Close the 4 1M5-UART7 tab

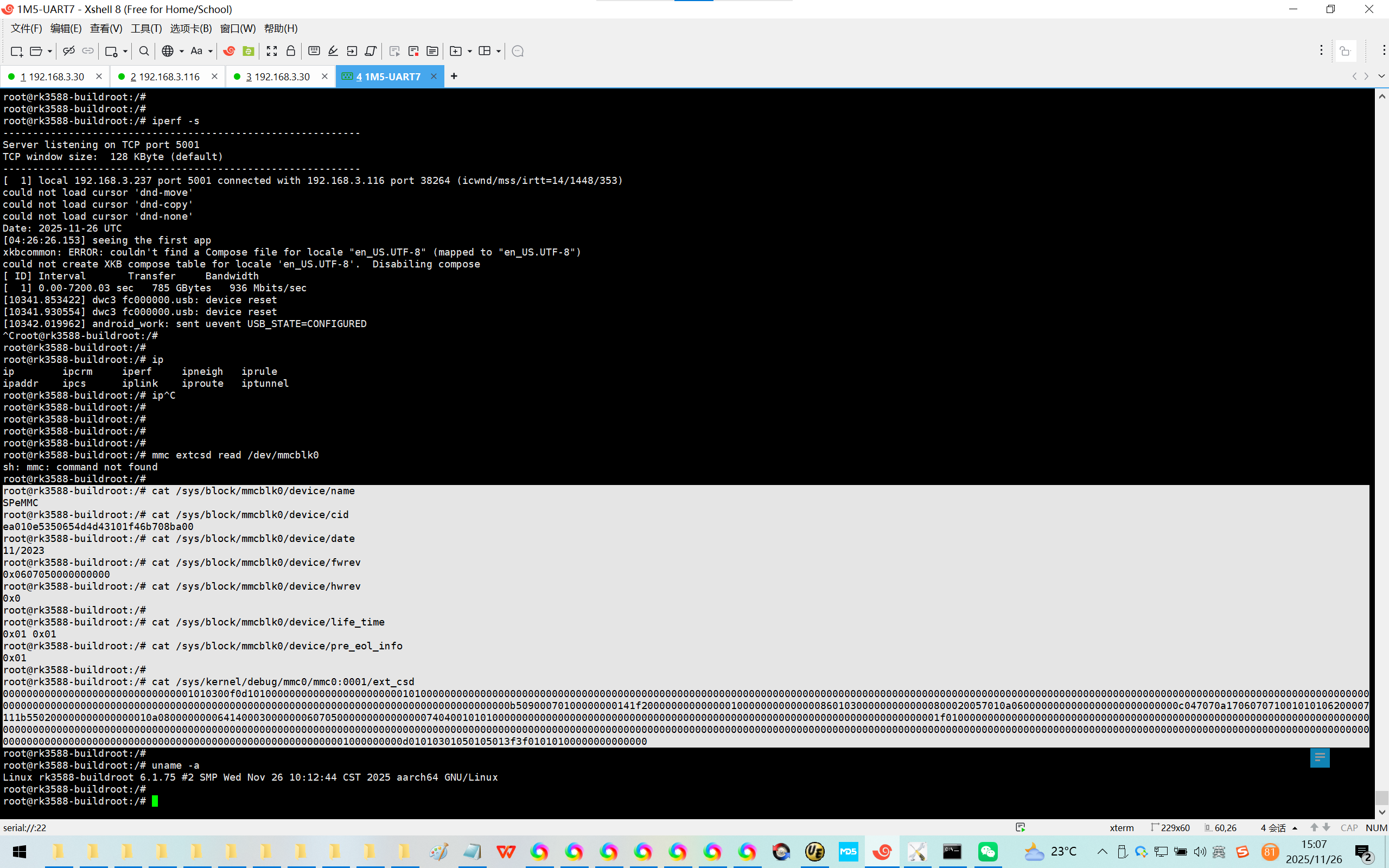click(x=434, y=76)
